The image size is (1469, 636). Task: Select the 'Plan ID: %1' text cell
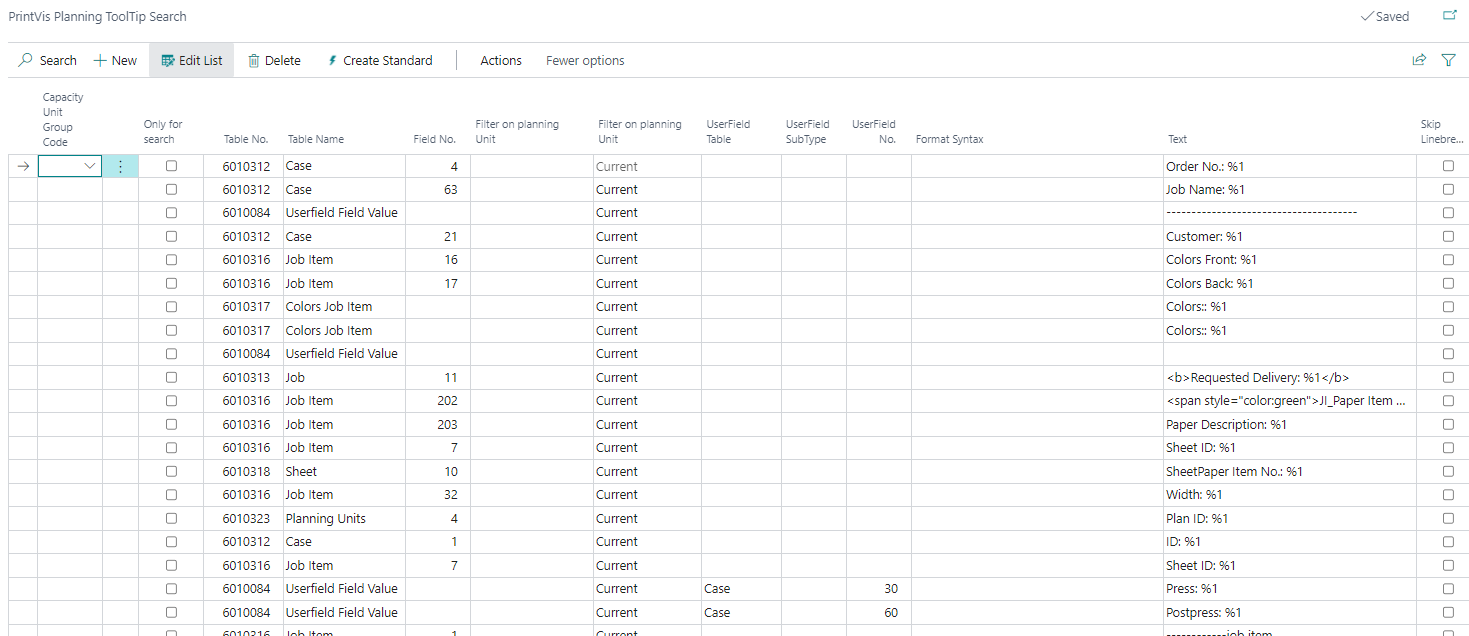click(x=1290, y=519)
